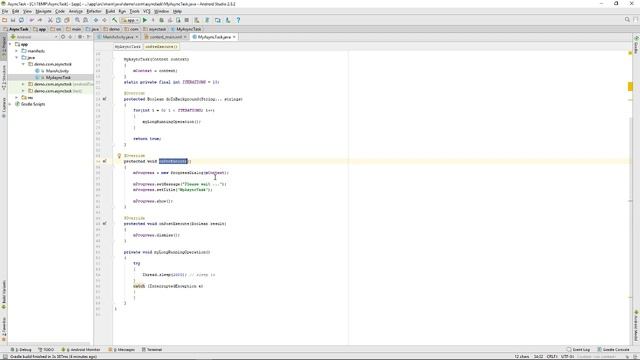Screen dimensions: 640x360
Task: Click the Find magnifier icon in toolbar
Action: coord(77,20)
